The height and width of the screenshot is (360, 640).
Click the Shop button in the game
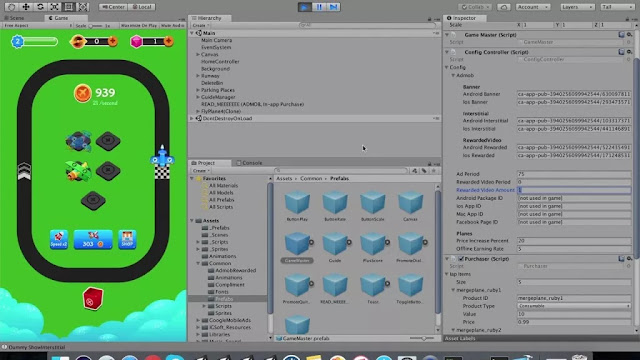[x=127, y=239]
